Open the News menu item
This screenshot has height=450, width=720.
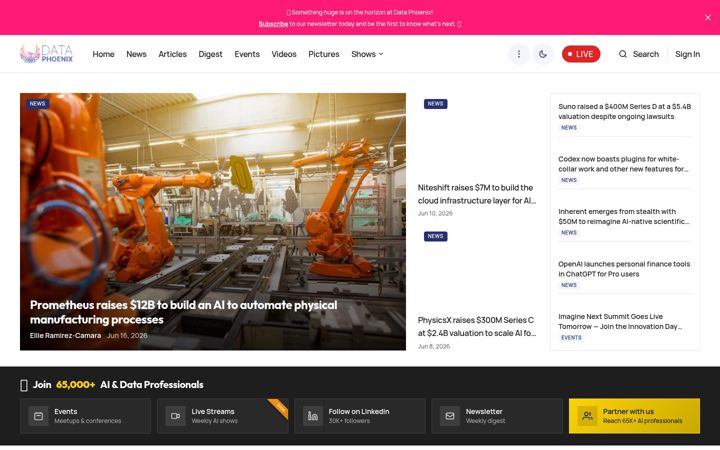136,54
